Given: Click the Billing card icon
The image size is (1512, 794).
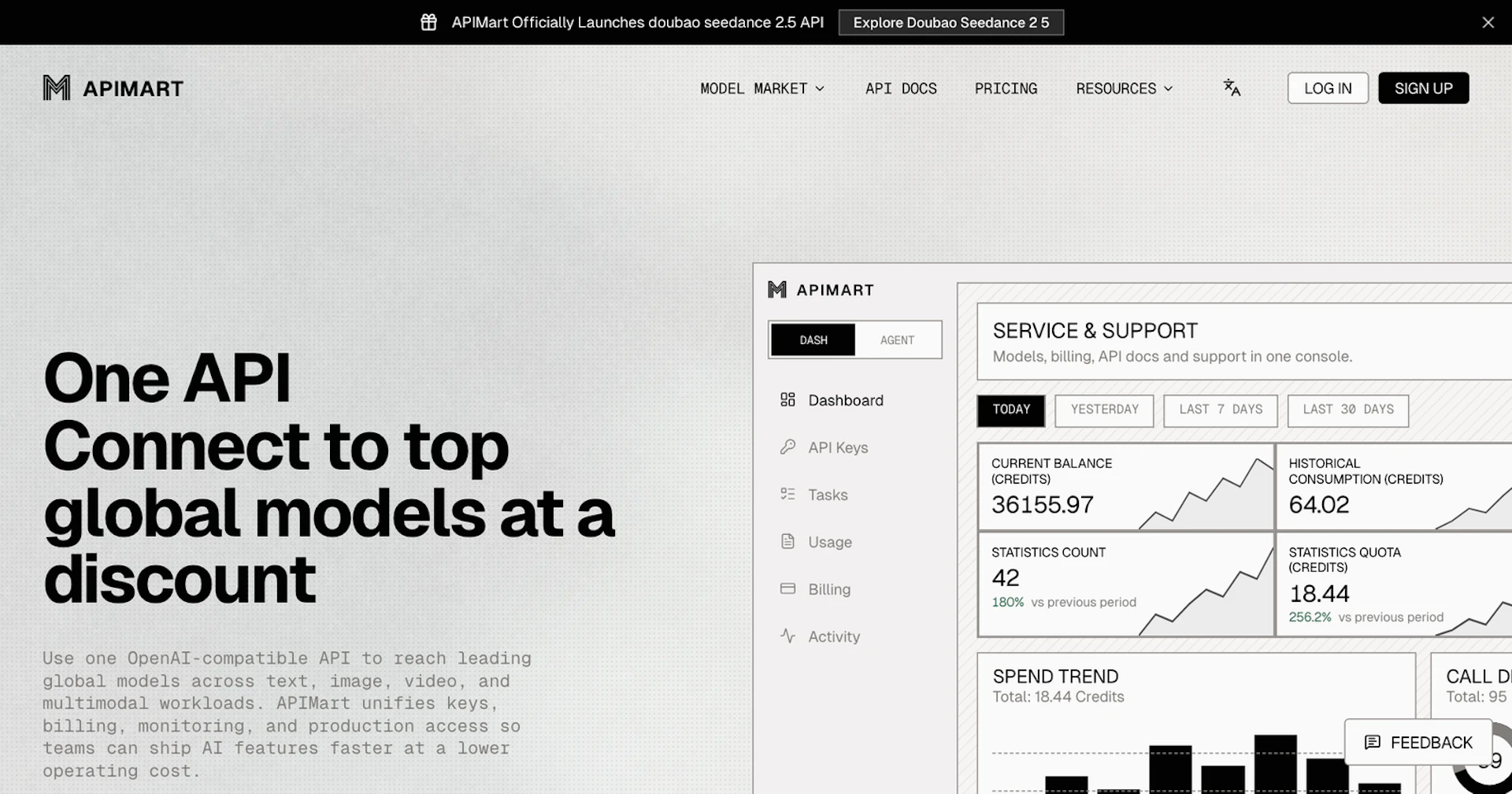Looking at the screenshot, I should click(787, 588).
